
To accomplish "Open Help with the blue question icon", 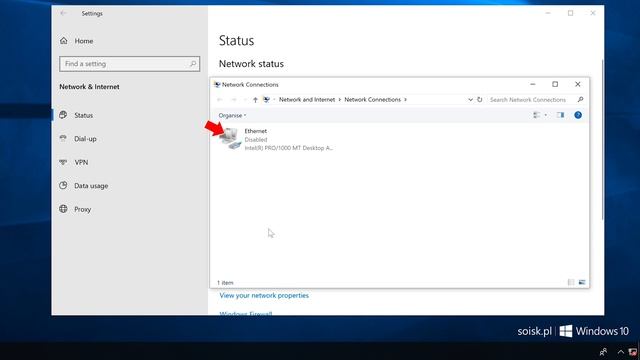I will click(578, 115).
